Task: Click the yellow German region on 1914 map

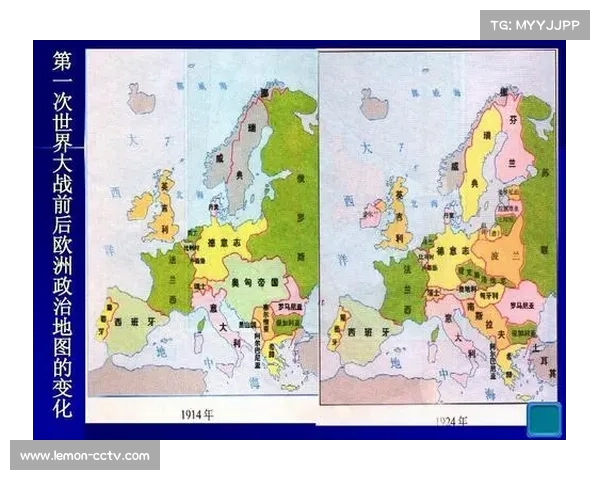Action: point(227,240)
